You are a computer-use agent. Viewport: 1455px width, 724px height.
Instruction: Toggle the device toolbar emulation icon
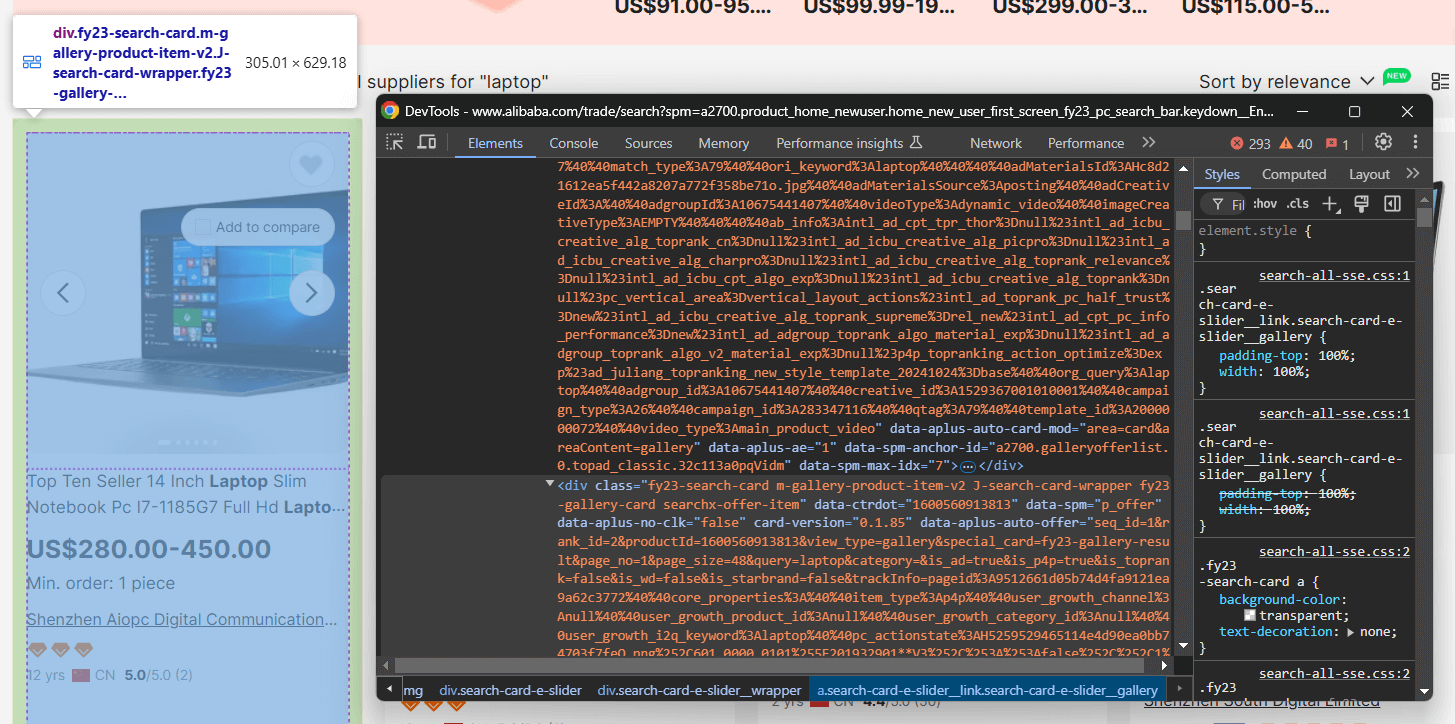coord(426,142)
